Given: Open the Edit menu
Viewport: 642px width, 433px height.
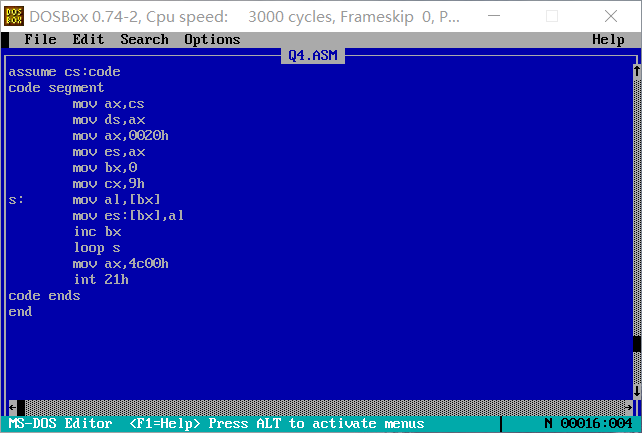Looking at the screenshot, I should [88, 40].
